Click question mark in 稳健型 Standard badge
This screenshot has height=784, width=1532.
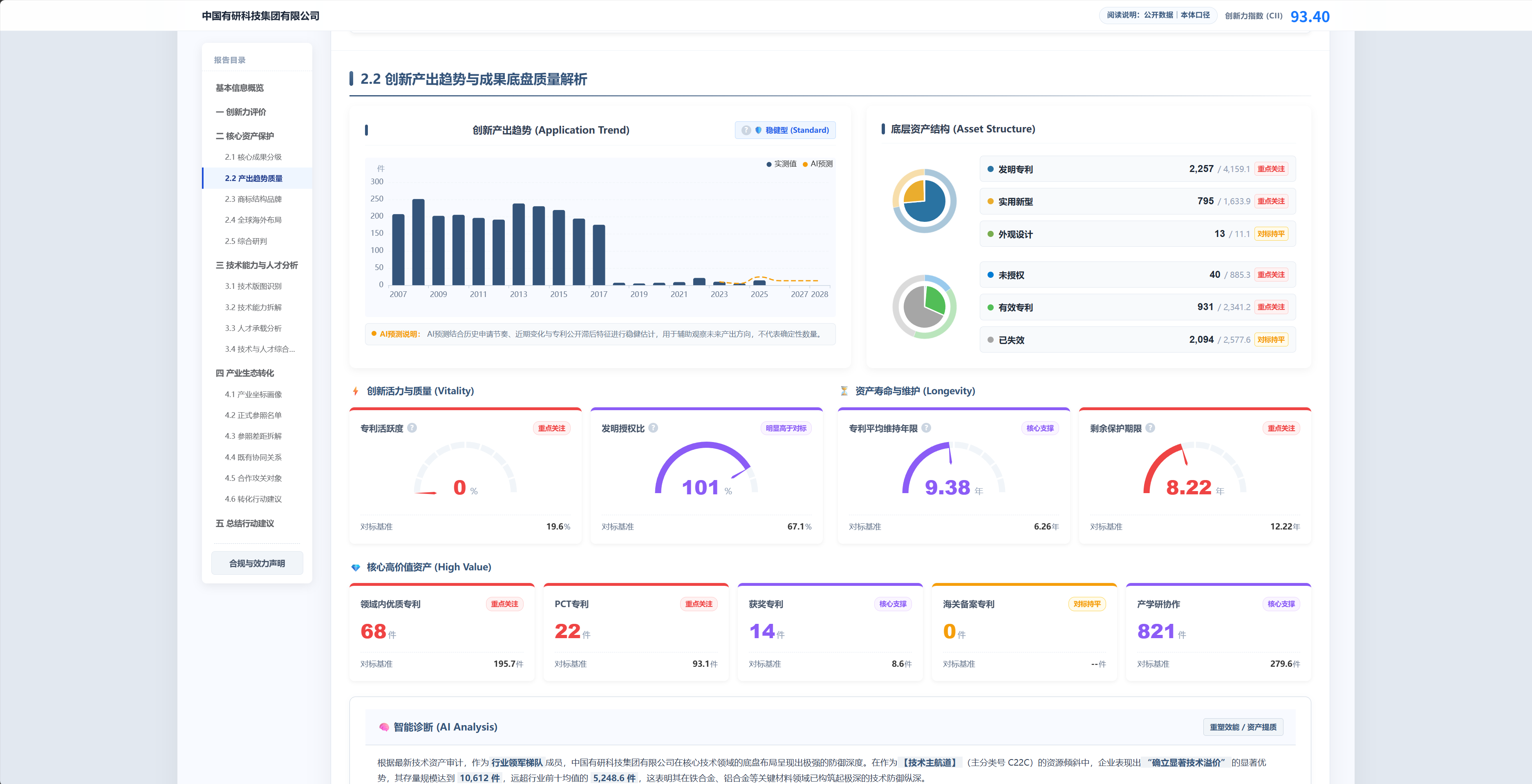746,130
